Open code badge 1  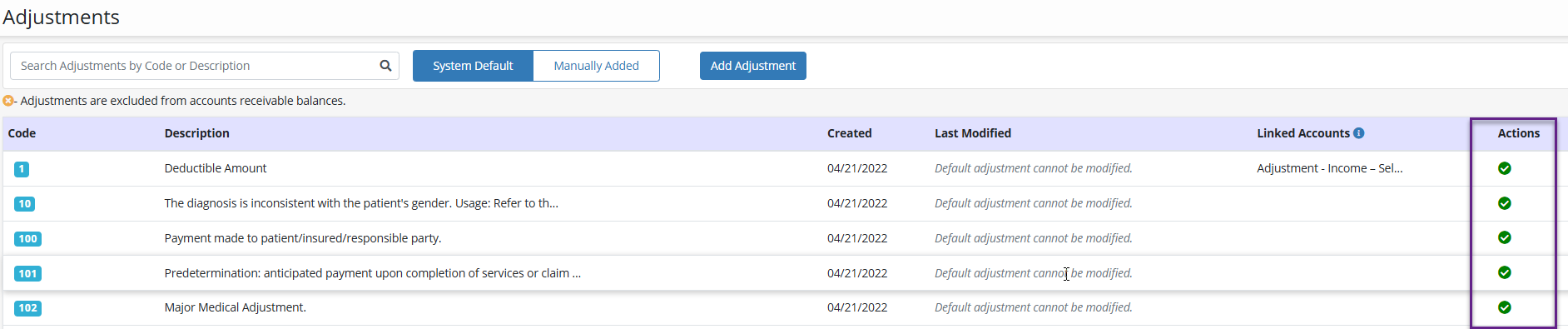(22, 169)
